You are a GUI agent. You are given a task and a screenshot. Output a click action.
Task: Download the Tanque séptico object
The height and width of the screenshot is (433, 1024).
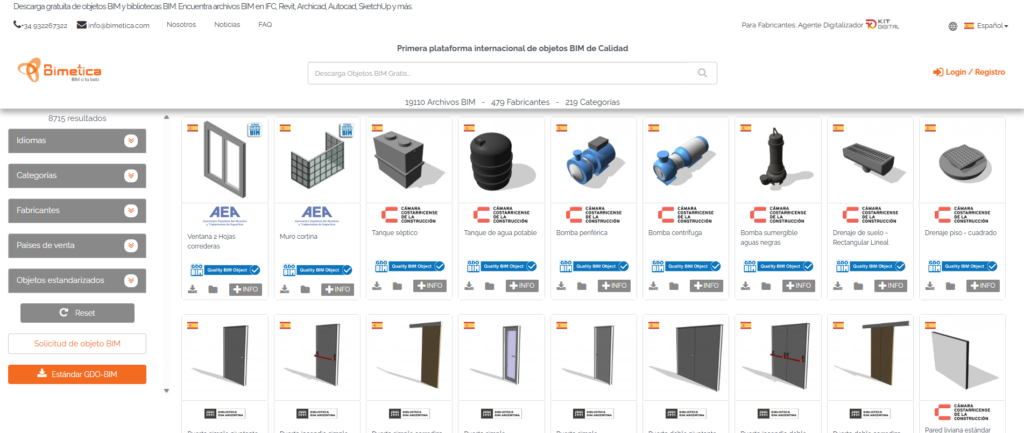[377, 286]
